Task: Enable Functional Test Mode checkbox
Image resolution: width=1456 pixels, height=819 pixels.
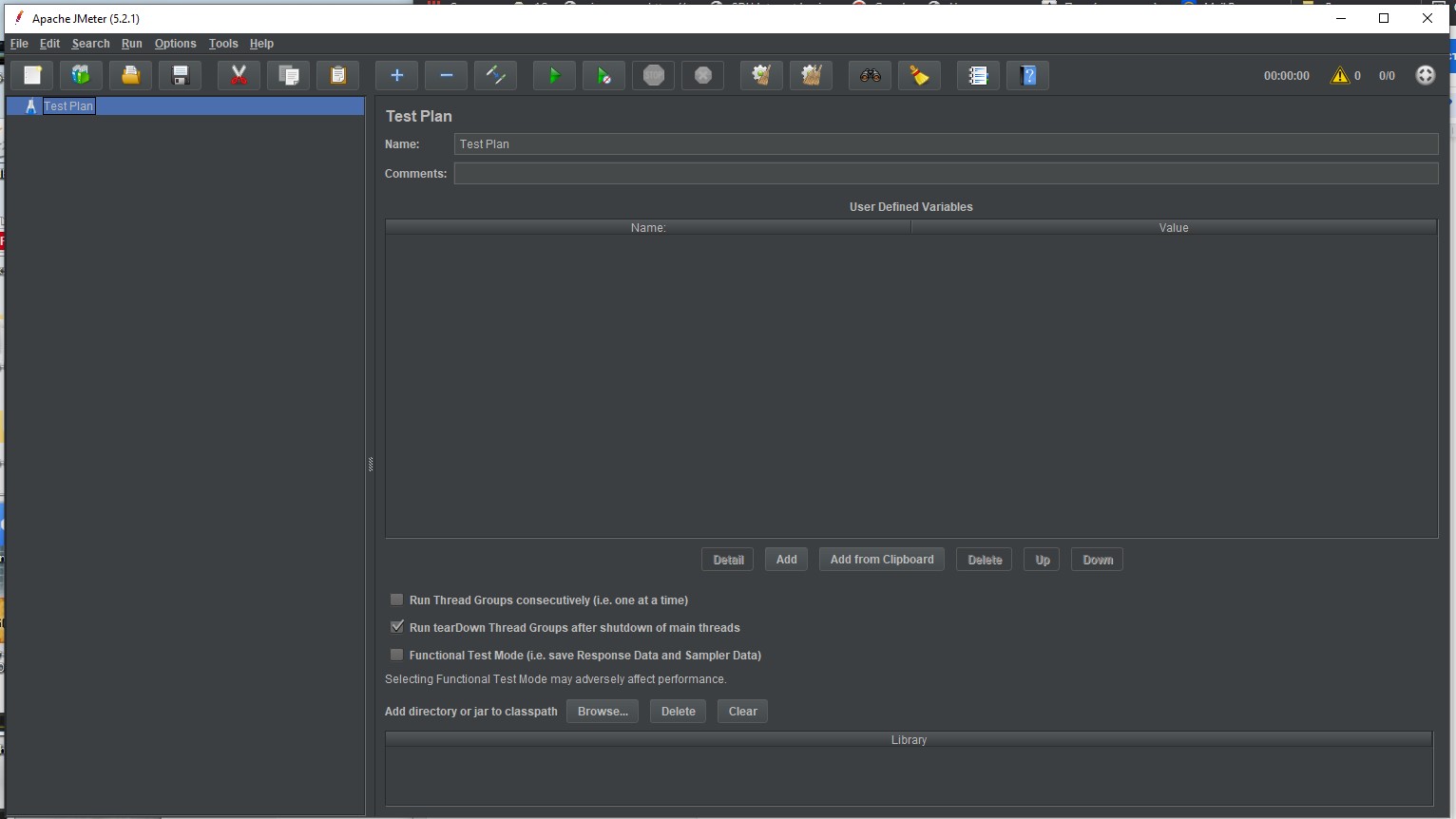Action: 397,655
